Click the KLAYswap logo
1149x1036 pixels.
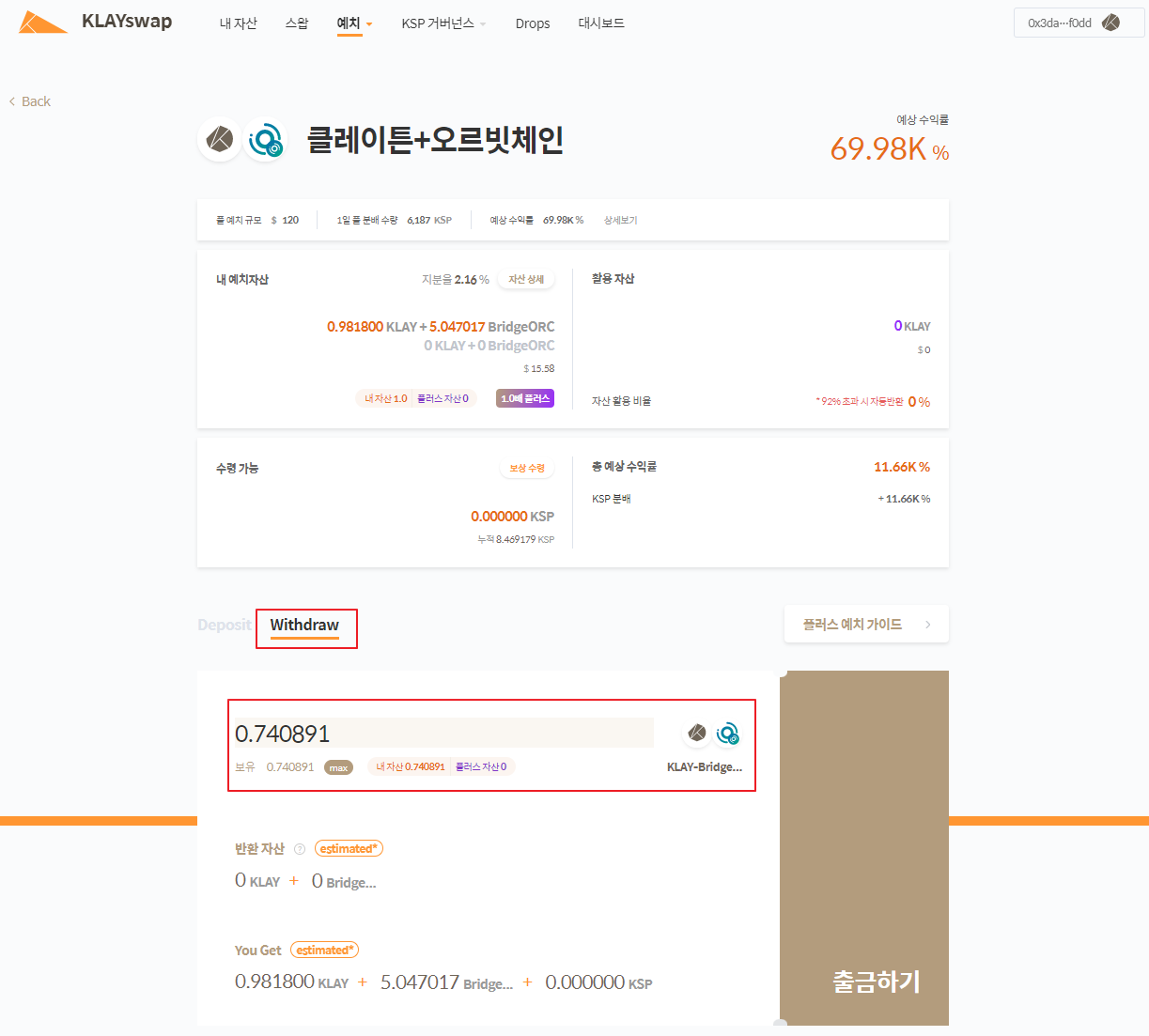[96, 23]
